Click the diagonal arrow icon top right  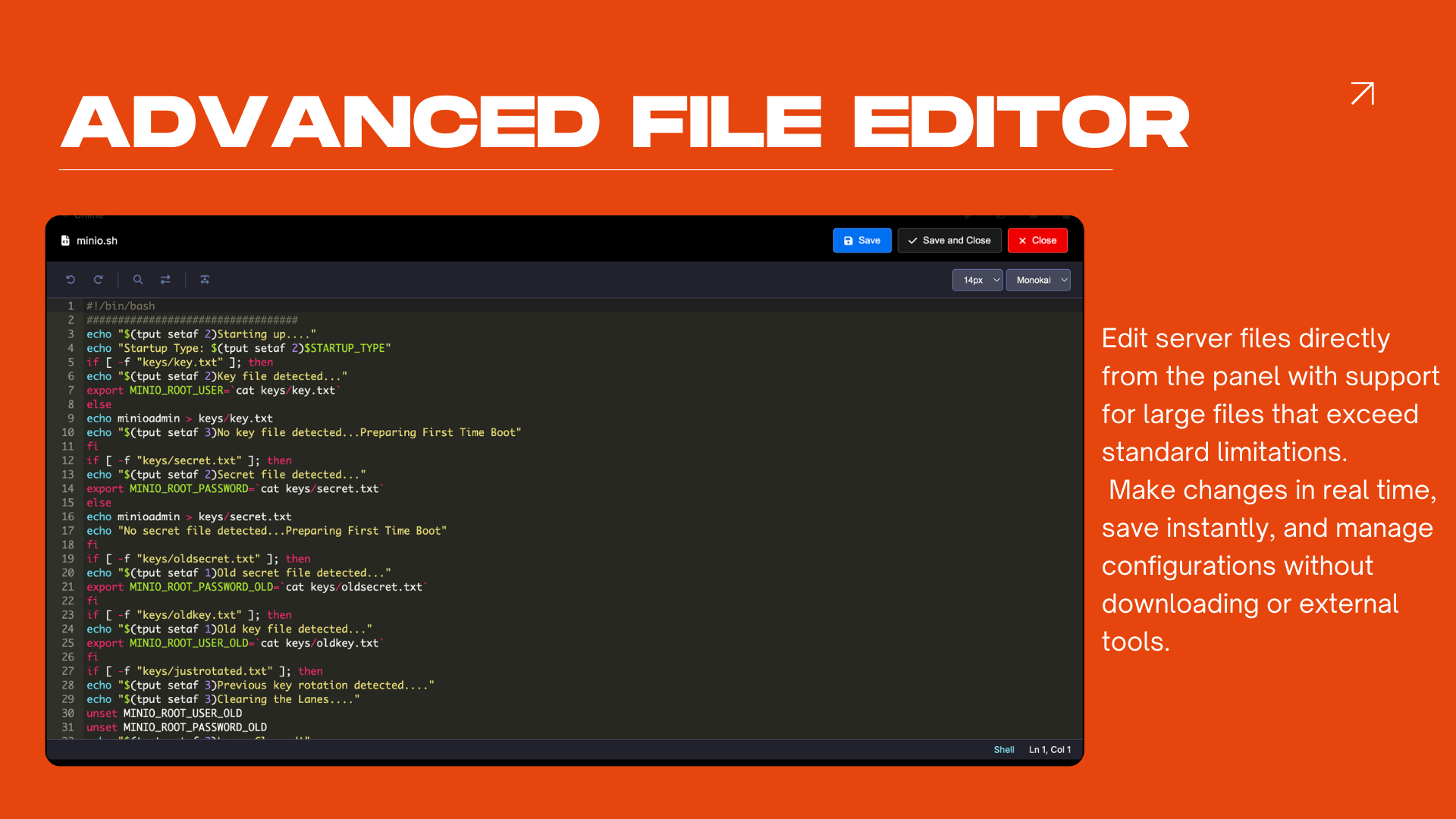(x=1363, y=93)
